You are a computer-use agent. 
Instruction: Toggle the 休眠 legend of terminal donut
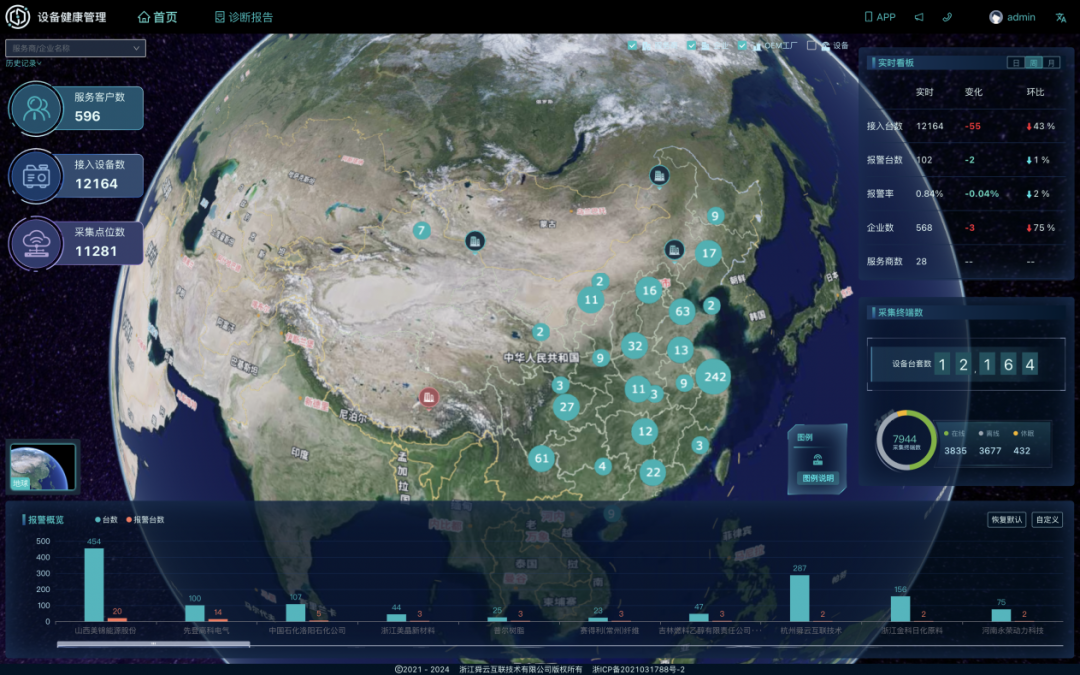click(x=1024, y=433)
